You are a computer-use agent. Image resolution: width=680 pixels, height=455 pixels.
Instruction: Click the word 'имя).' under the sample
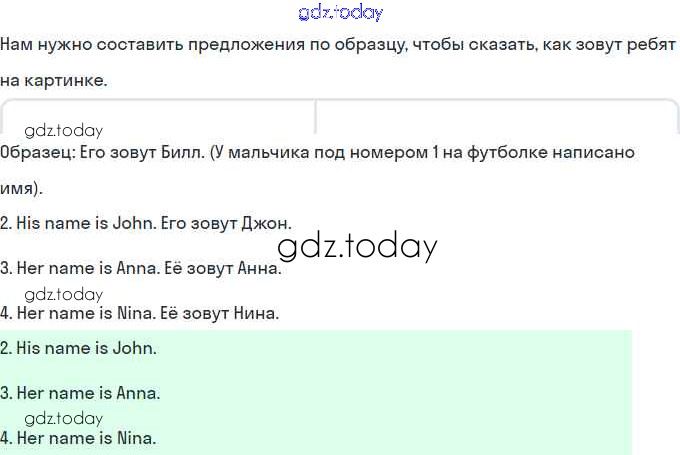[x=22, y=187]
